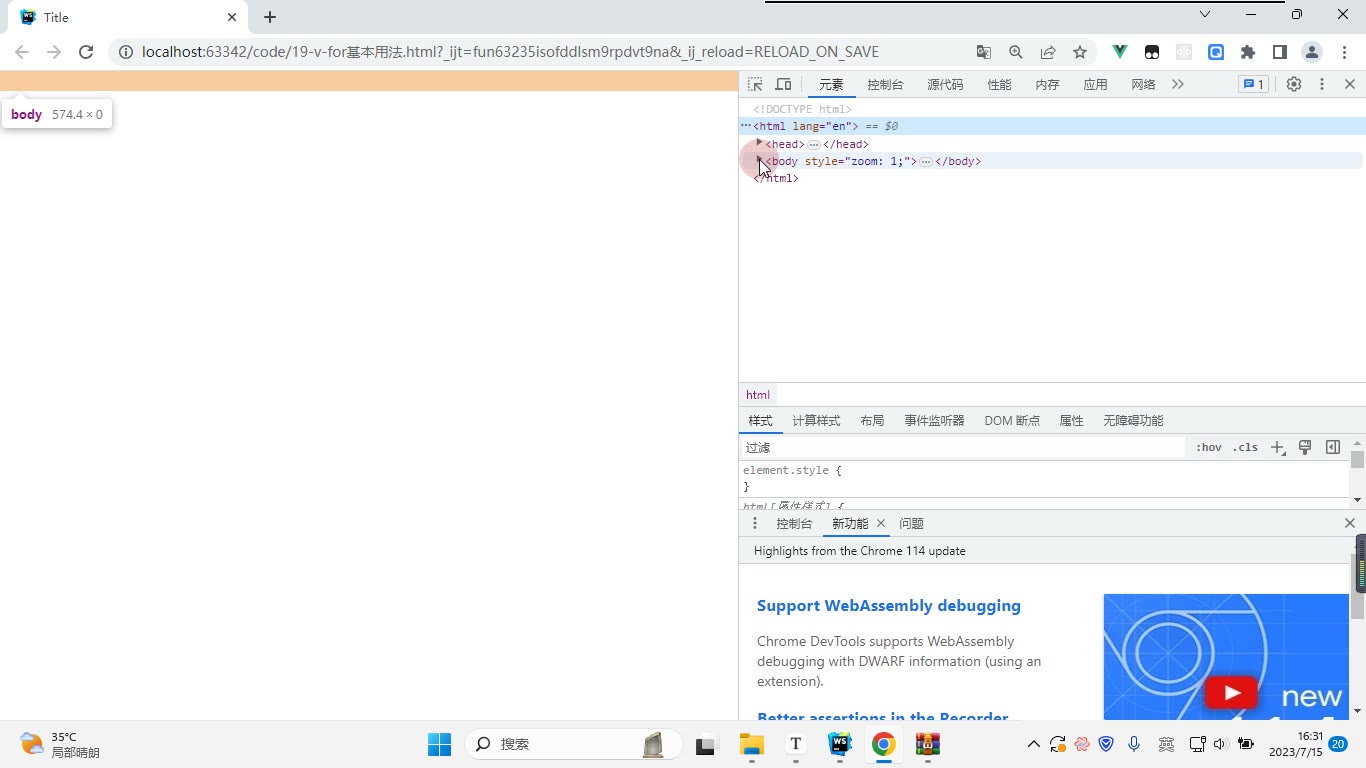Add a new style rule with plus icon
The width and height of the screenshot is (1366, 768).
(1277, 448)
